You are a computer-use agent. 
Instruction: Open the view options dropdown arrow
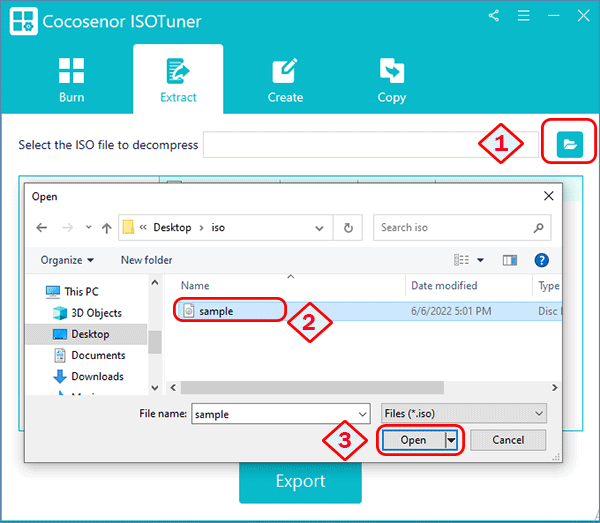pos(480,260)
